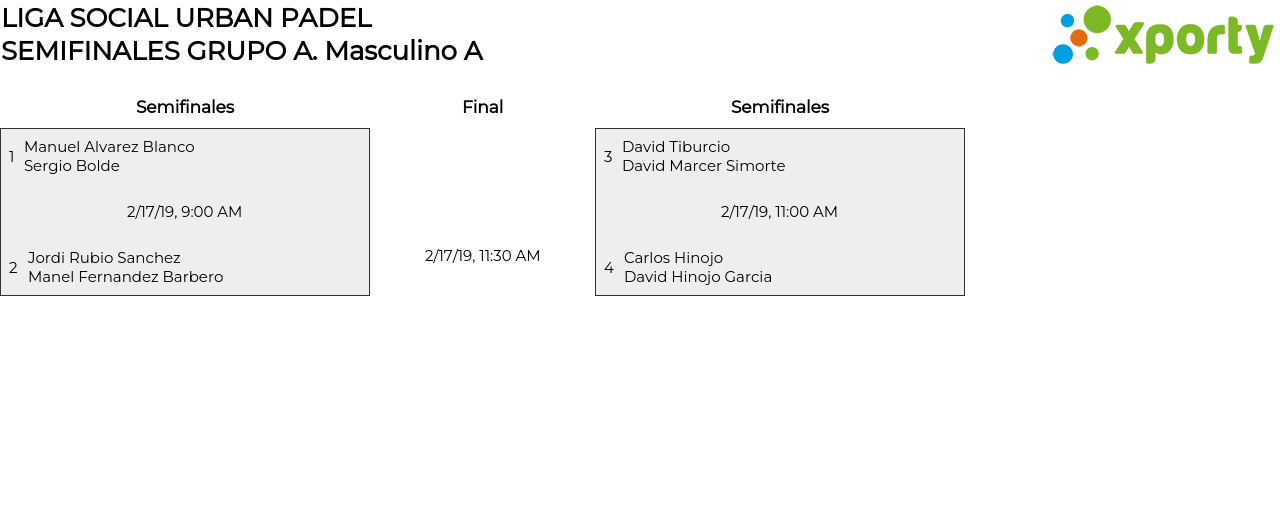
Task: Click seed number 4 beside Carlos Hinojo
Action: (x=609, y=268)
